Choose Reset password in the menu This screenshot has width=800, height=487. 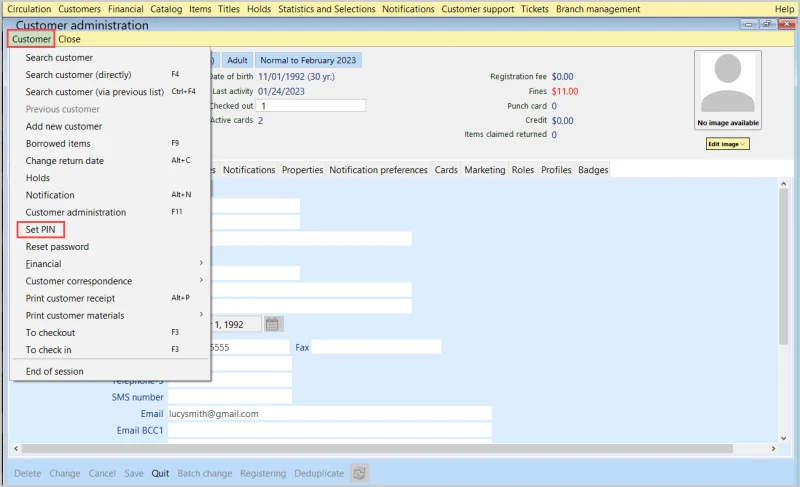point(57,247)
